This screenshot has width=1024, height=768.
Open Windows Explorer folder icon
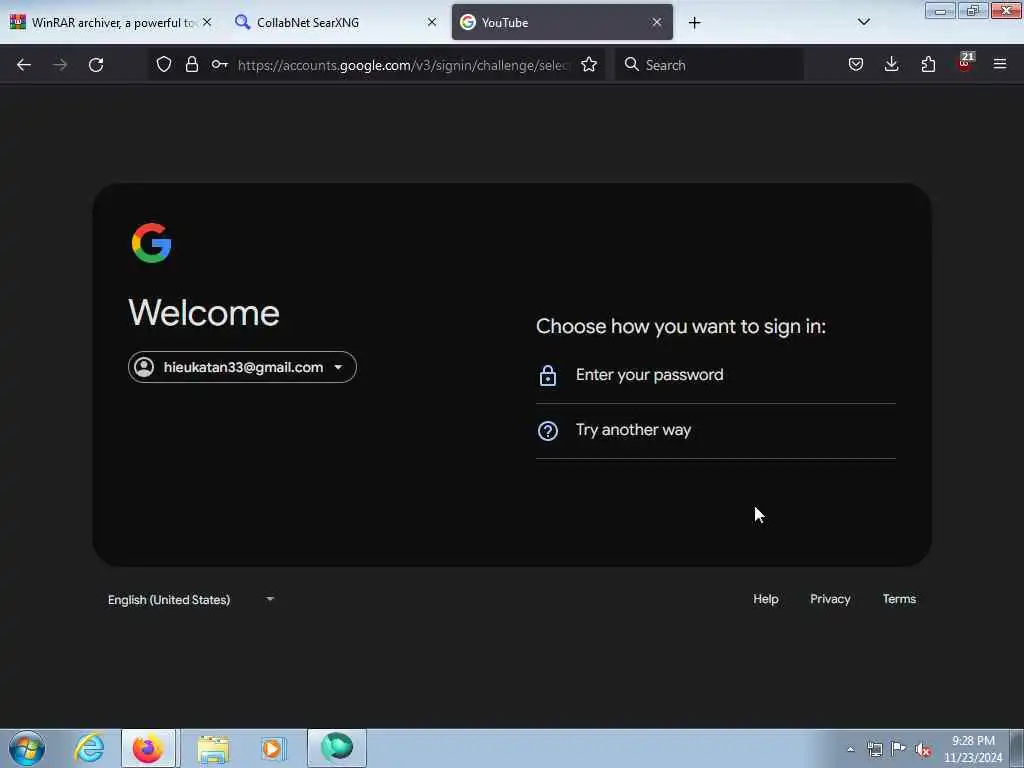pos(213,749)
